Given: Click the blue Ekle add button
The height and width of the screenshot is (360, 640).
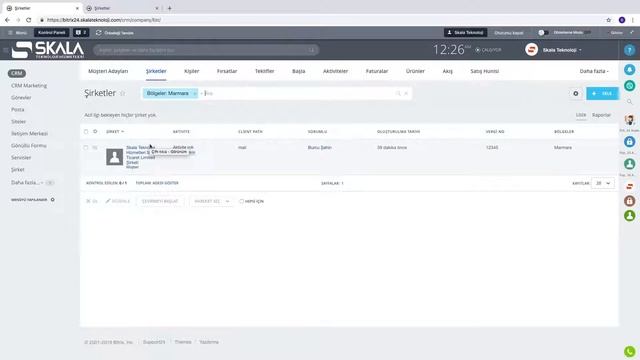Looking at the screenshot, I should pyautogui.click(x=602, y=93).
